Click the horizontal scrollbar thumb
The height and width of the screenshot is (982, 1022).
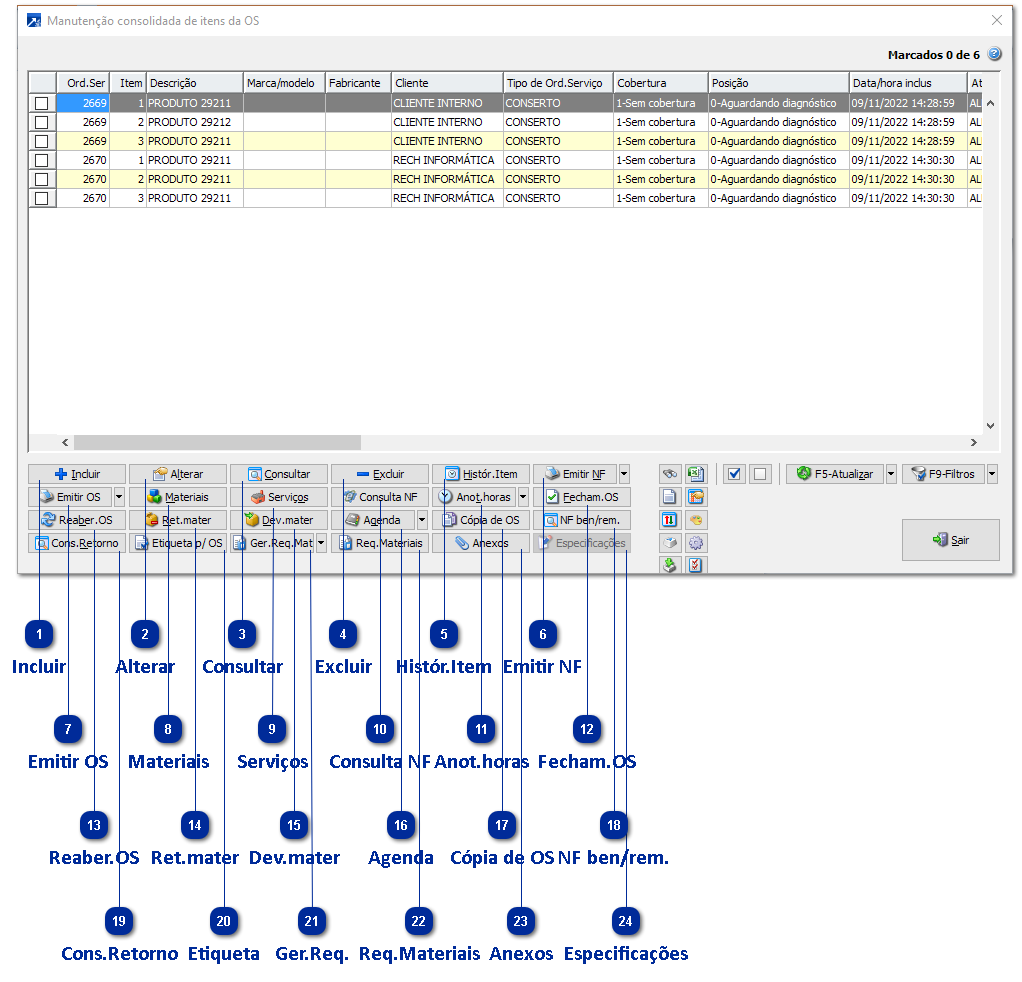click(216, 442)
